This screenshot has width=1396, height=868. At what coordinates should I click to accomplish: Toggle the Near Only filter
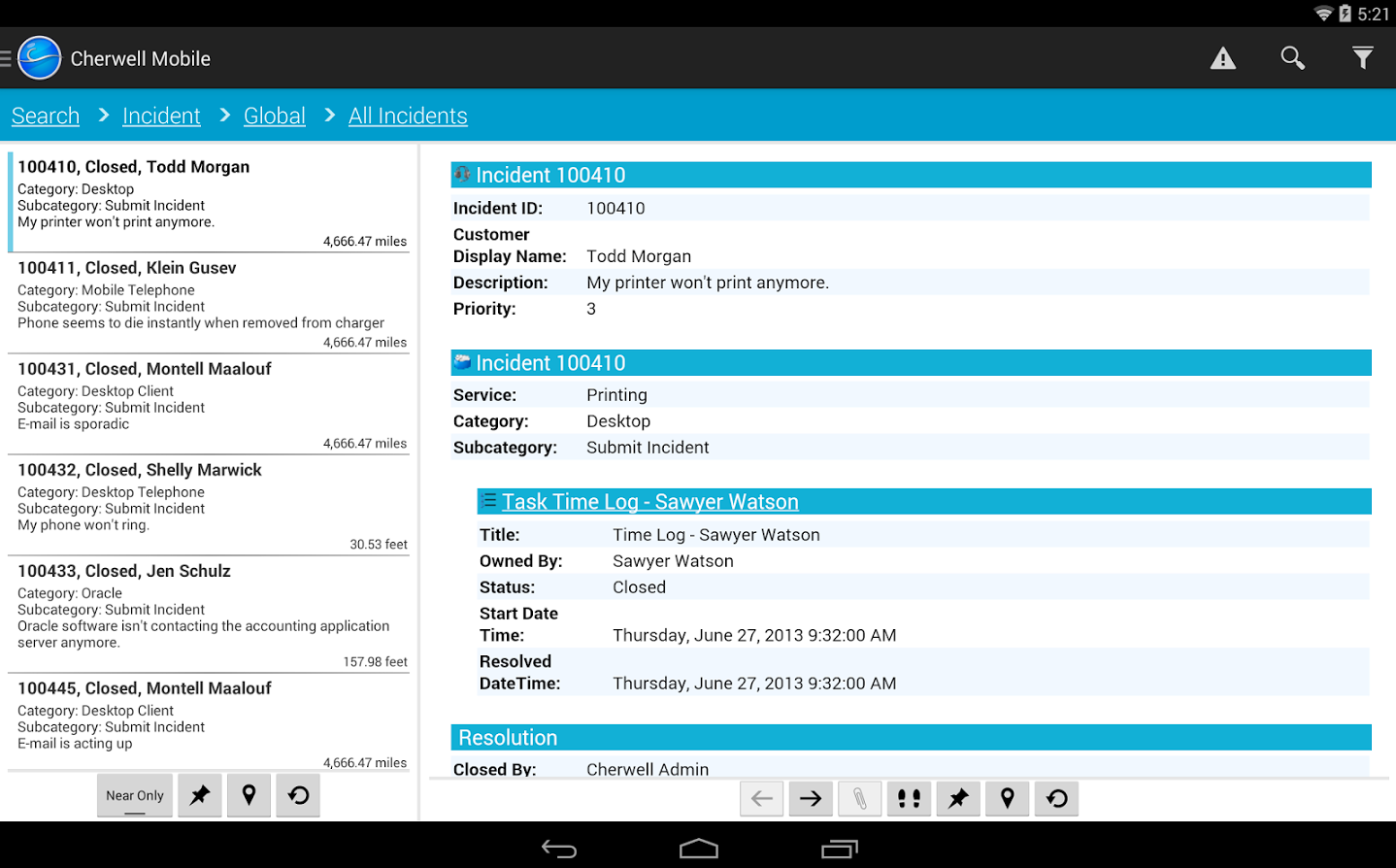[x=135, y=795]
